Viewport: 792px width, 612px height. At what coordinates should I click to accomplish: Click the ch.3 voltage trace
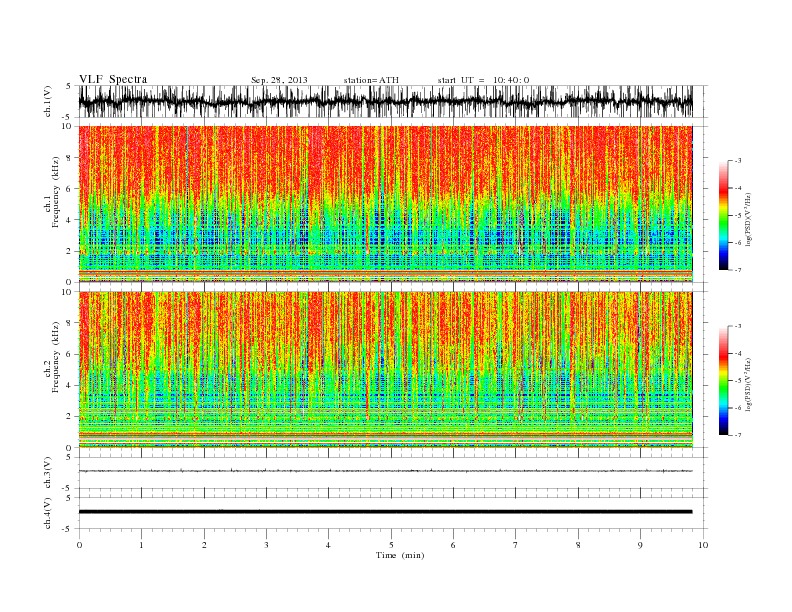pos(385,471)
